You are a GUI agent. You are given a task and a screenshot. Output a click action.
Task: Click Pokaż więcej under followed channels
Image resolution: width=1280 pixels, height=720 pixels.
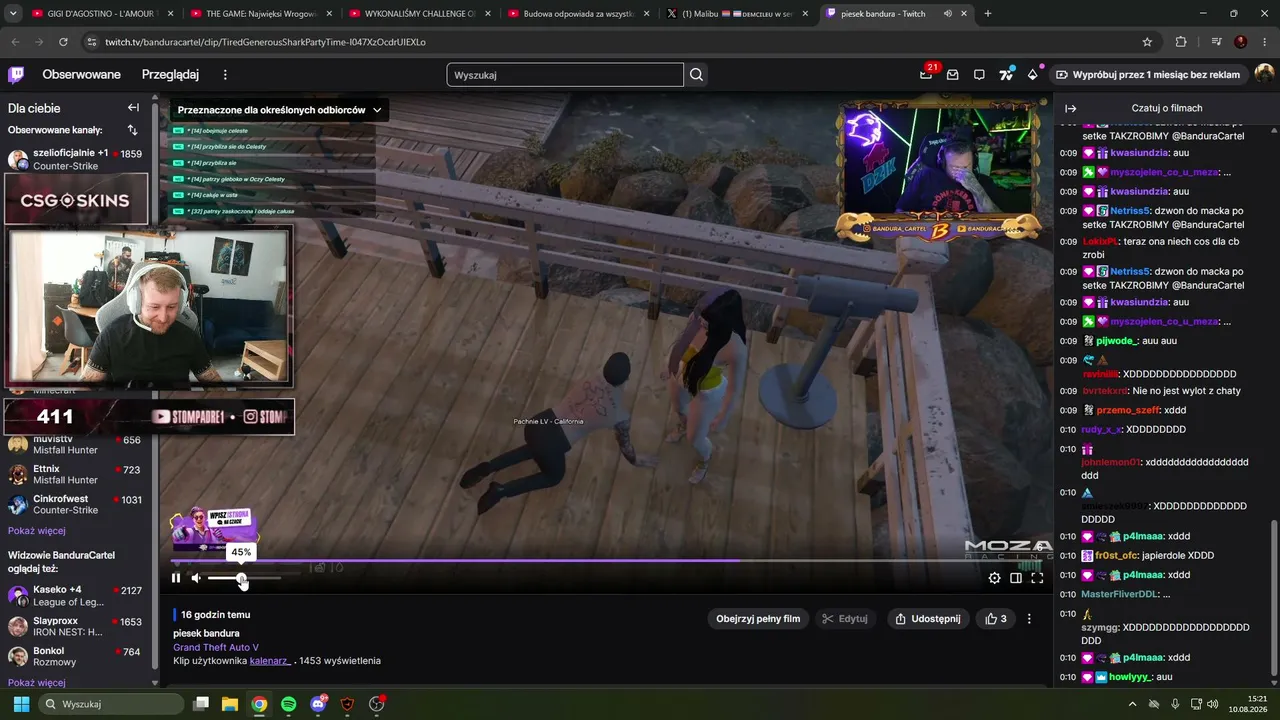pos(37,531)
